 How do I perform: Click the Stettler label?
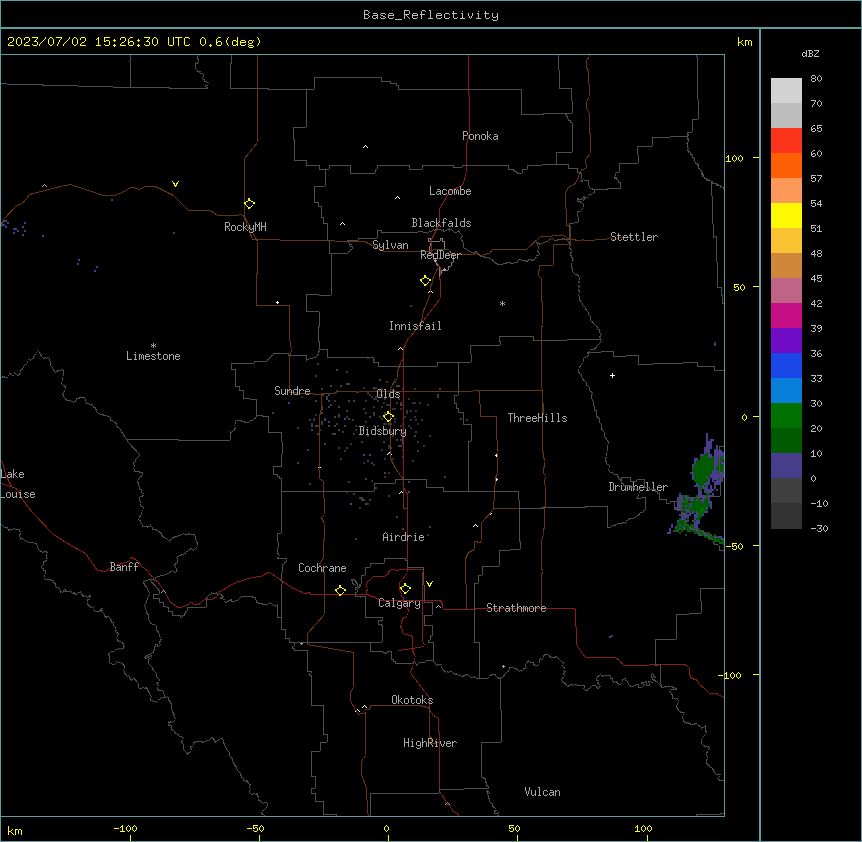(634, 237)
